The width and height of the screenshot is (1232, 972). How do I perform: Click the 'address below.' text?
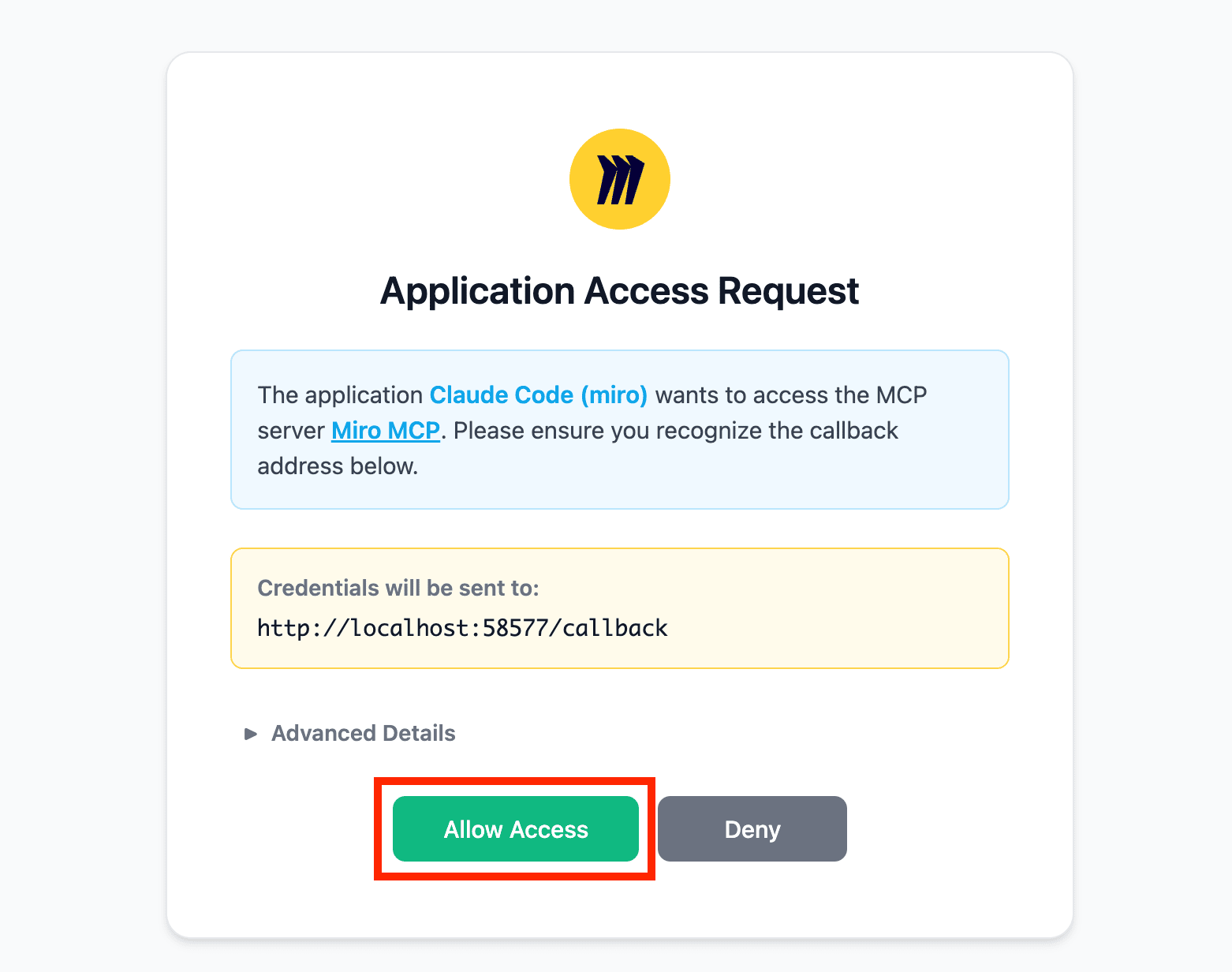338,466
